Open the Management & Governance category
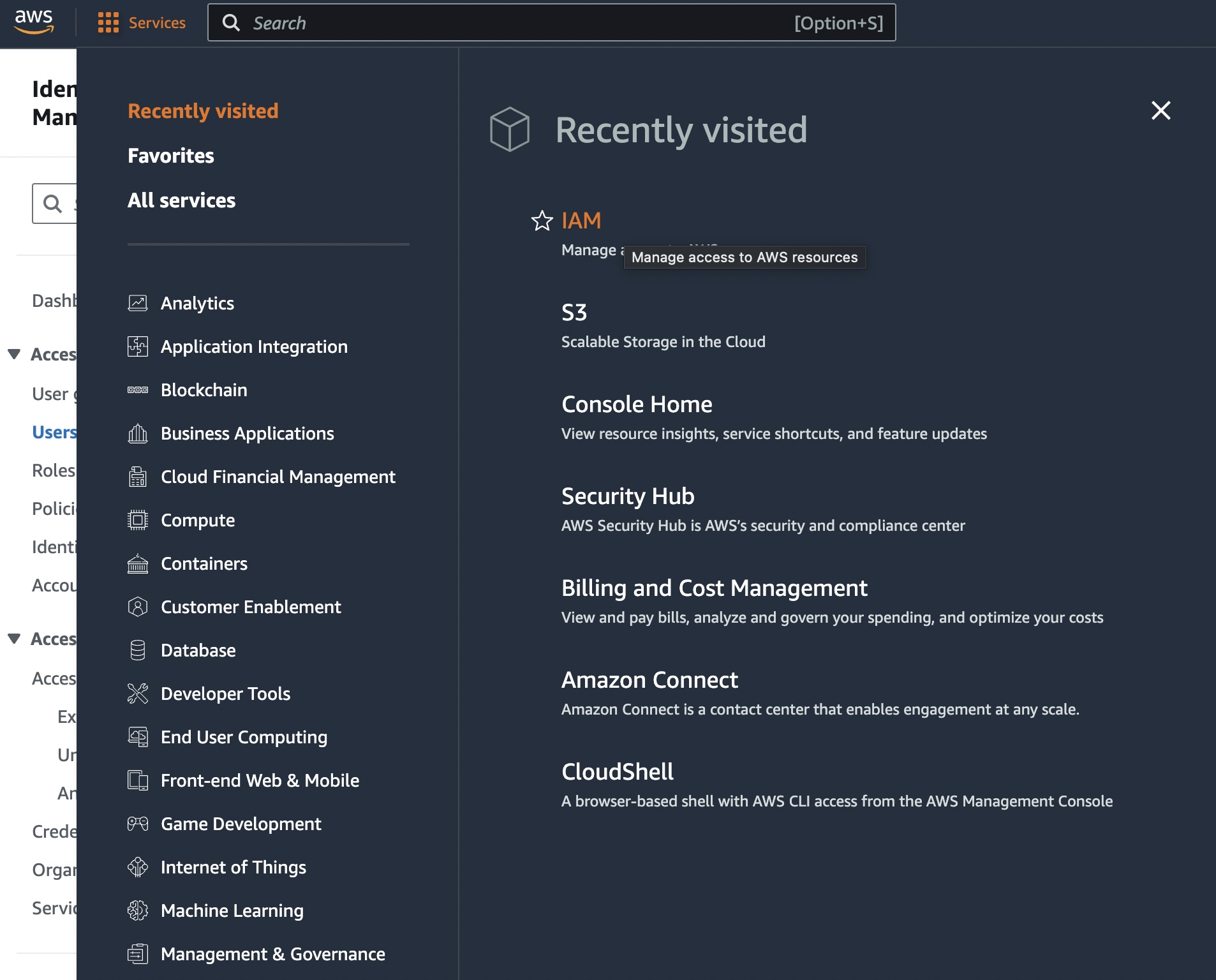 coord(273,954)
